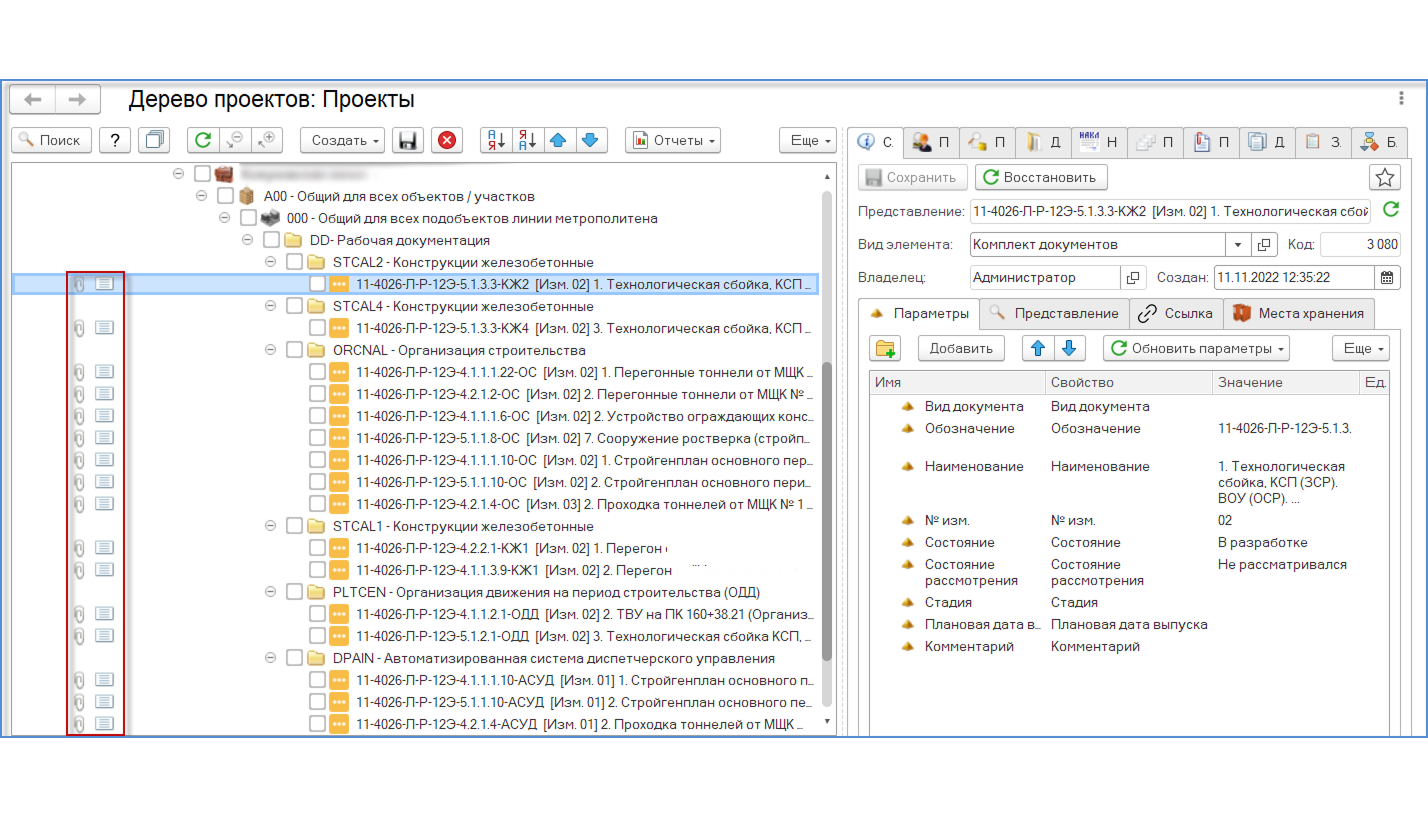Add to favorites with the star icon

(1384, 177)
